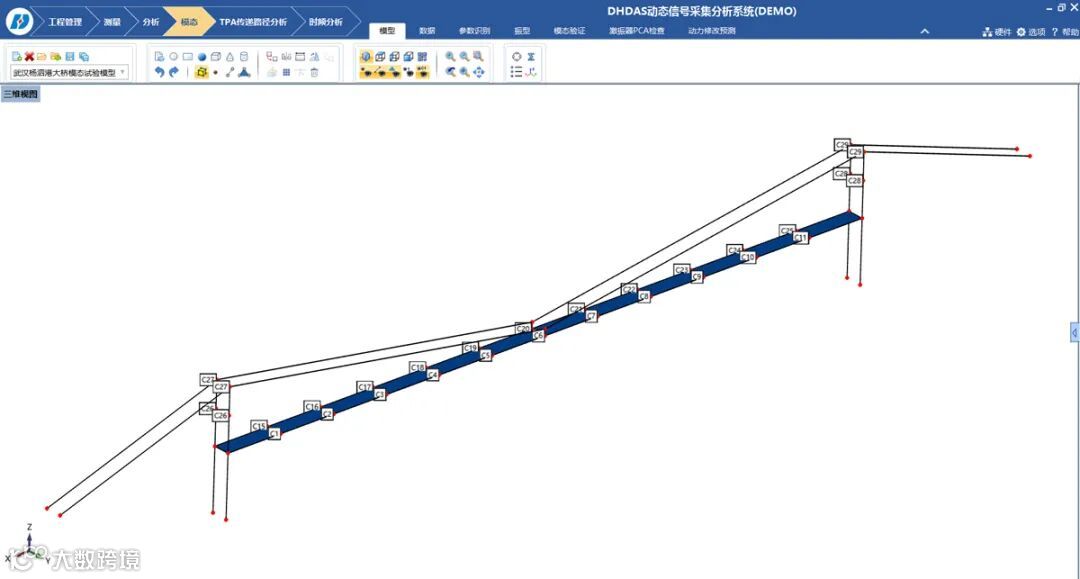Switch to the 分析 workflow step

(x=151, y=22)
